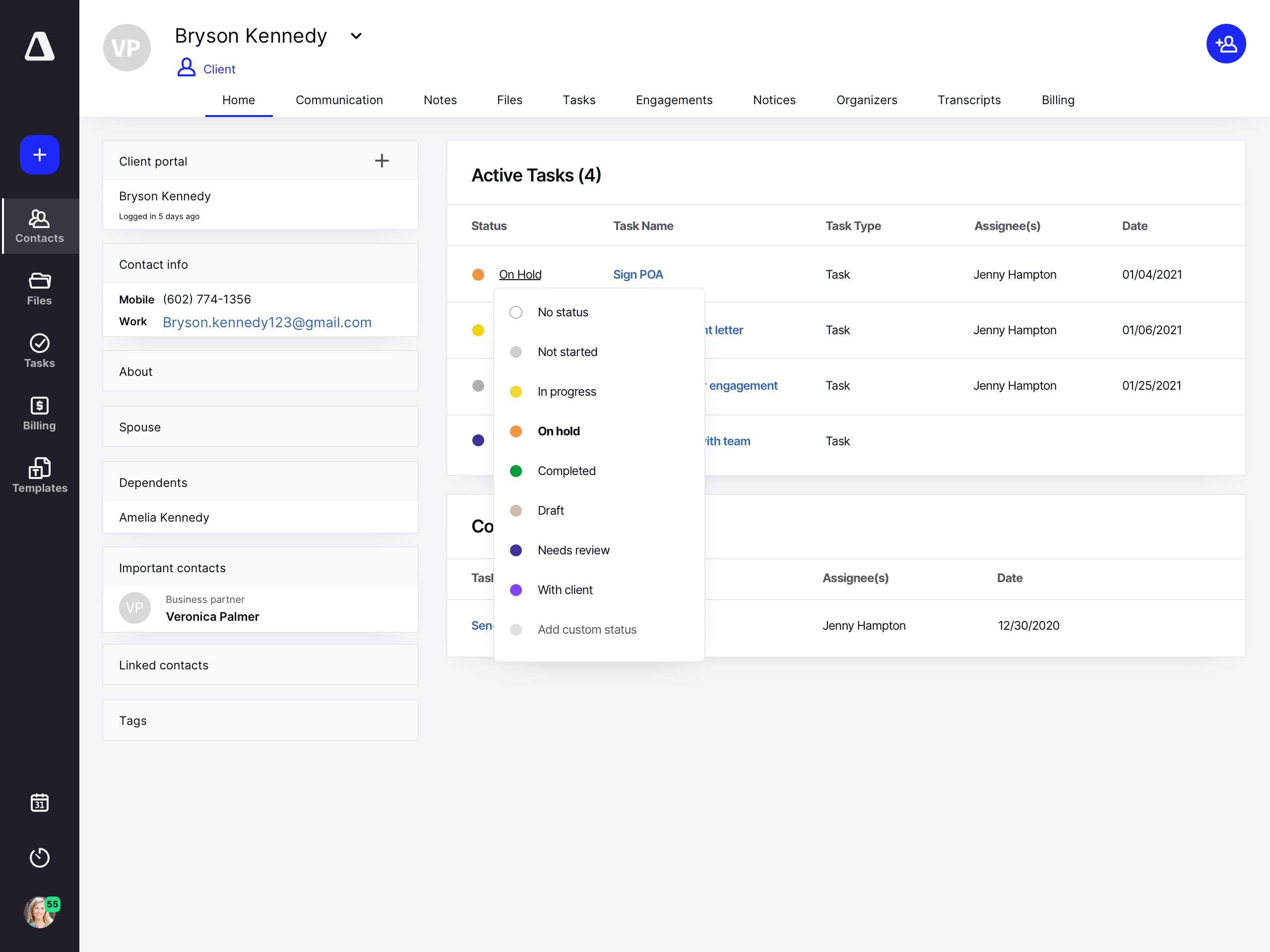The height and width of the screenshot is (952, 1270).
Task: Expand the Bryson Kennedy name chevron
Action: point(356,36)
